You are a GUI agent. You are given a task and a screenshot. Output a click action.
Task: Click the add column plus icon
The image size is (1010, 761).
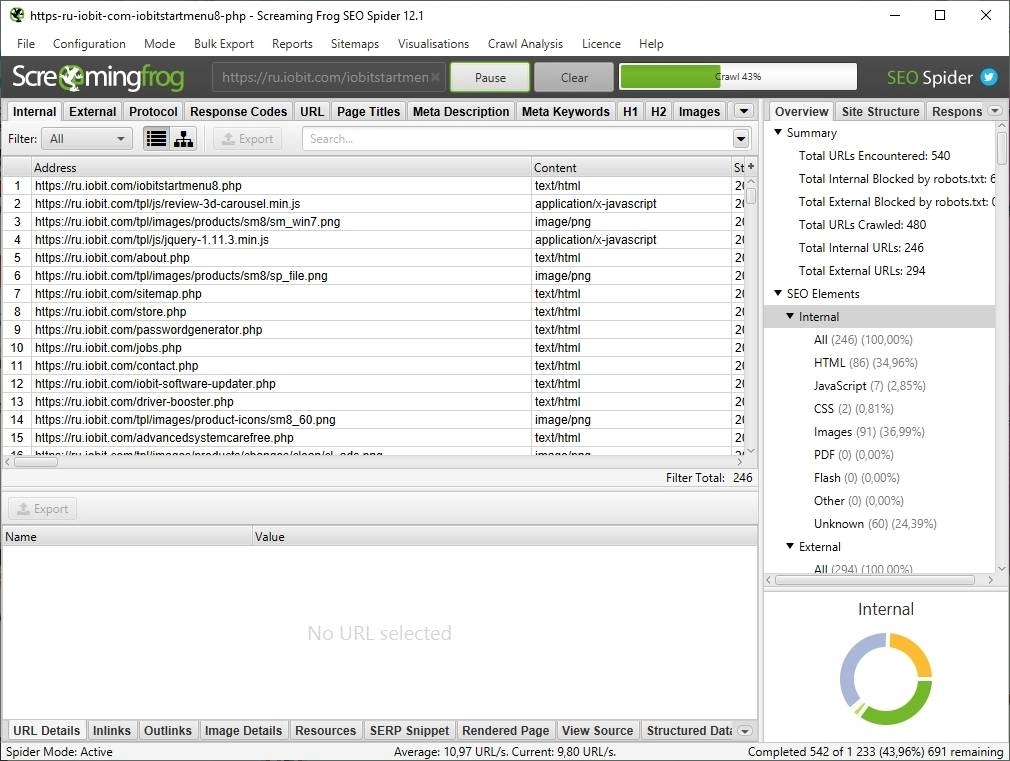(x=750, y=166)
